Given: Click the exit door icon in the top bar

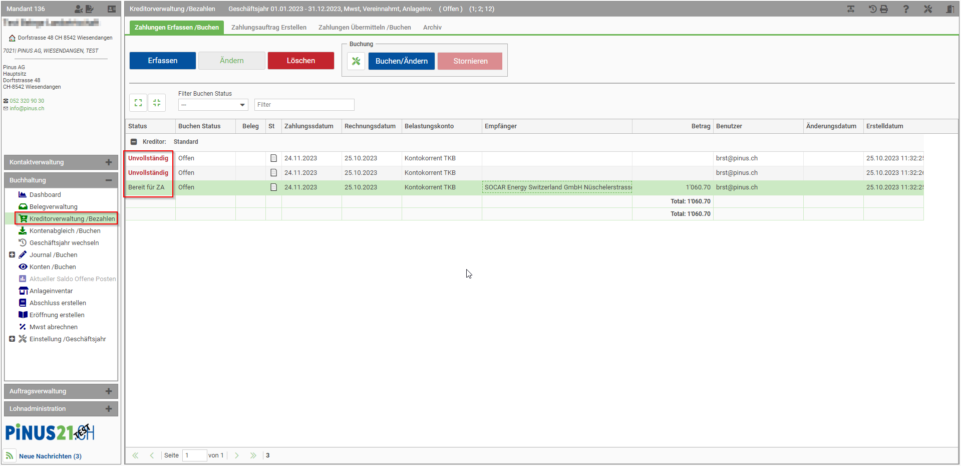Looking at the screenshot, I should click(948, 9).
